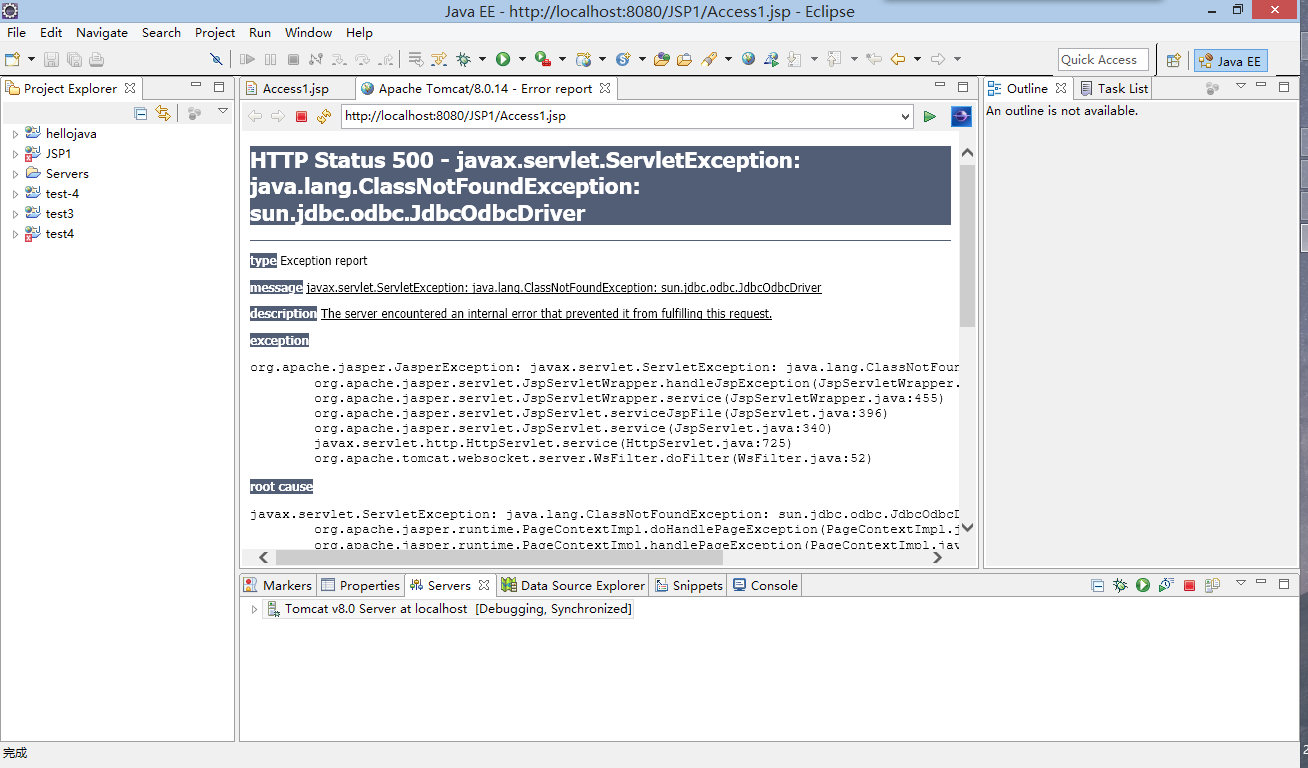Open the Markers tab
This screenshot has width=1308, height=768.
[x=278, y=585]
